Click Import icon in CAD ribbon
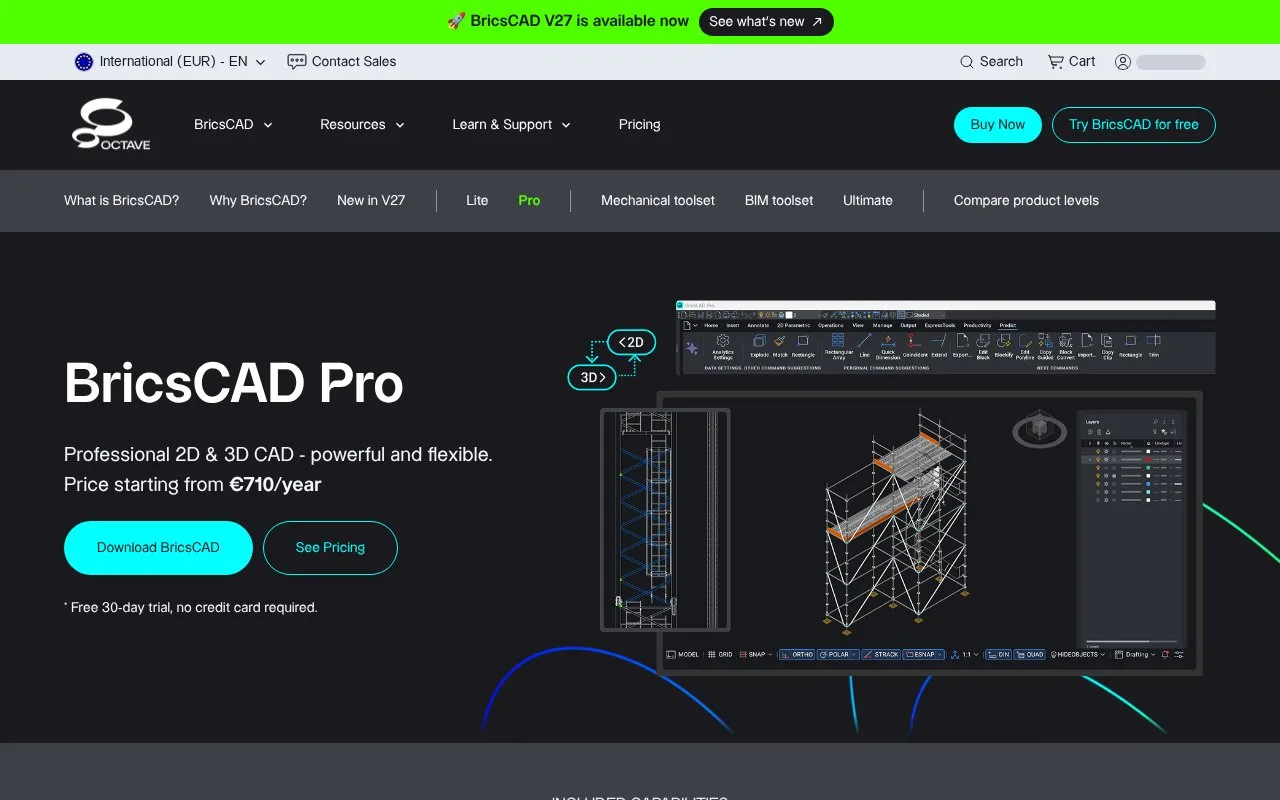 click(1087, 346)
